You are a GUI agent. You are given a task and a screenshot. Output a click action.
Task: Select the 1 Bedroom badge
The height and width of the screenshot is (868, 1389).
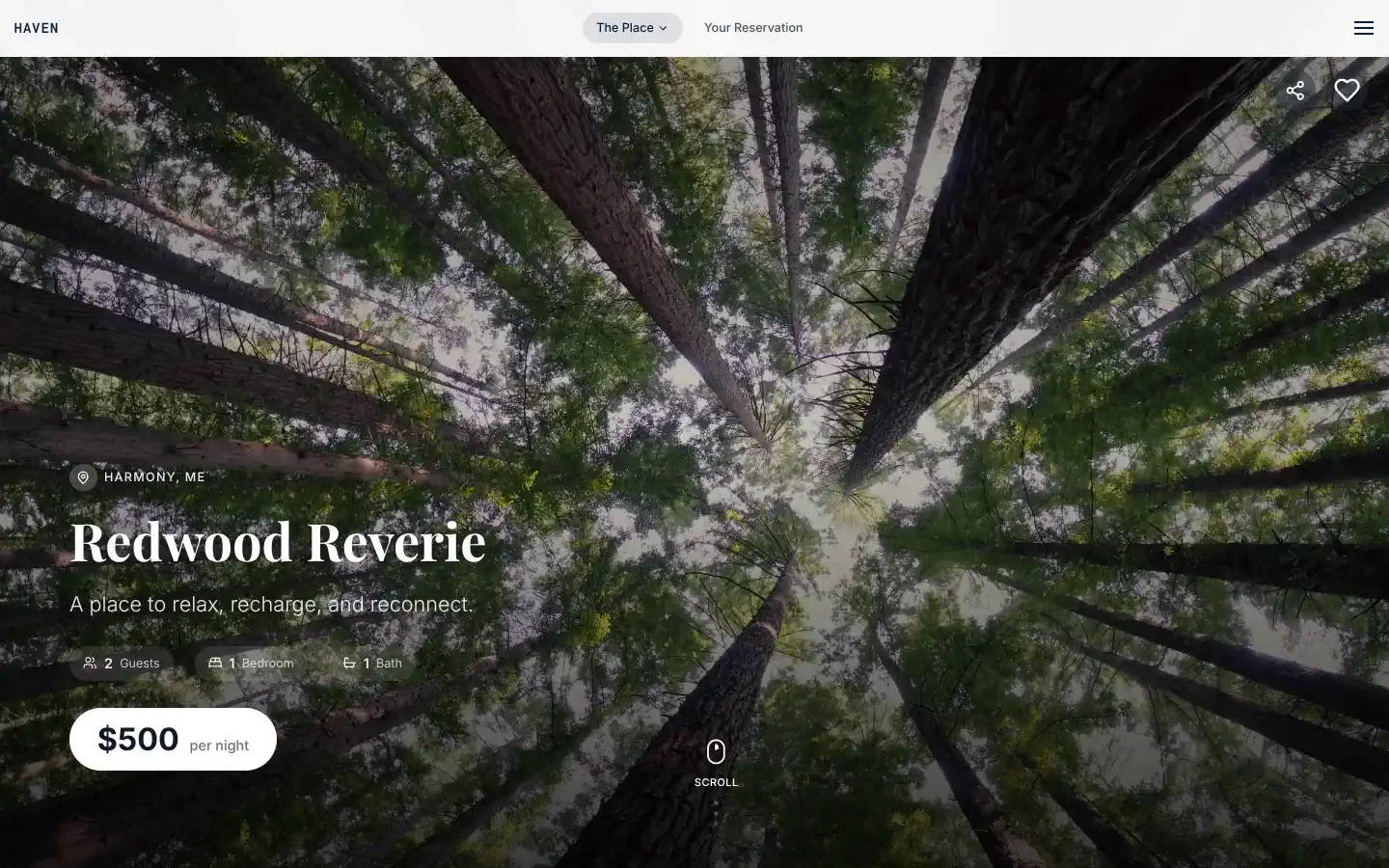250,664
